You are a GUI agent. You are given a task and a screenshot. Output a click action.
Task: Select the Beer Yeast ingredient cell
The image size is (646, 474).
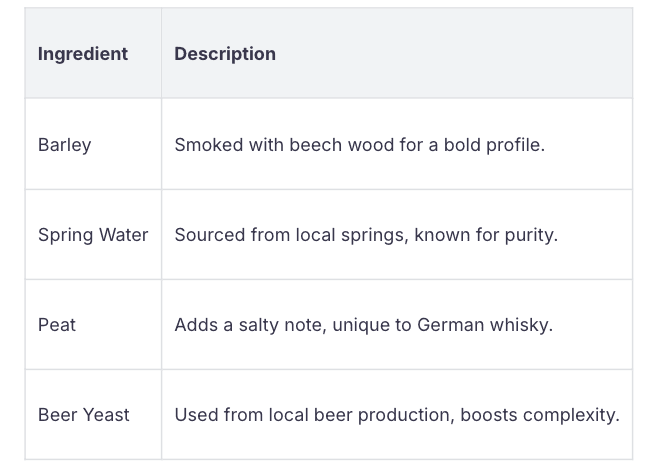84,415
